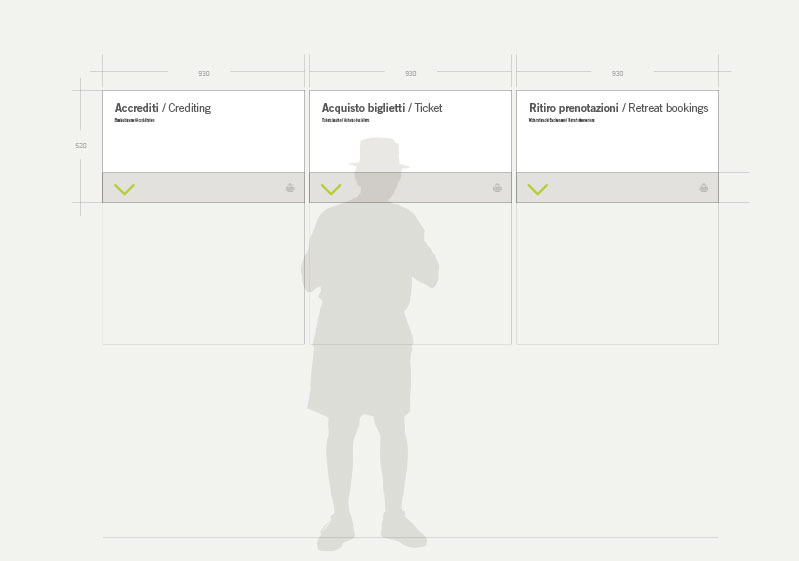Select the Ritiro prenotazioni / Retreat bookings heading
This screenshot has width=799, height=561.
(619, 108)
